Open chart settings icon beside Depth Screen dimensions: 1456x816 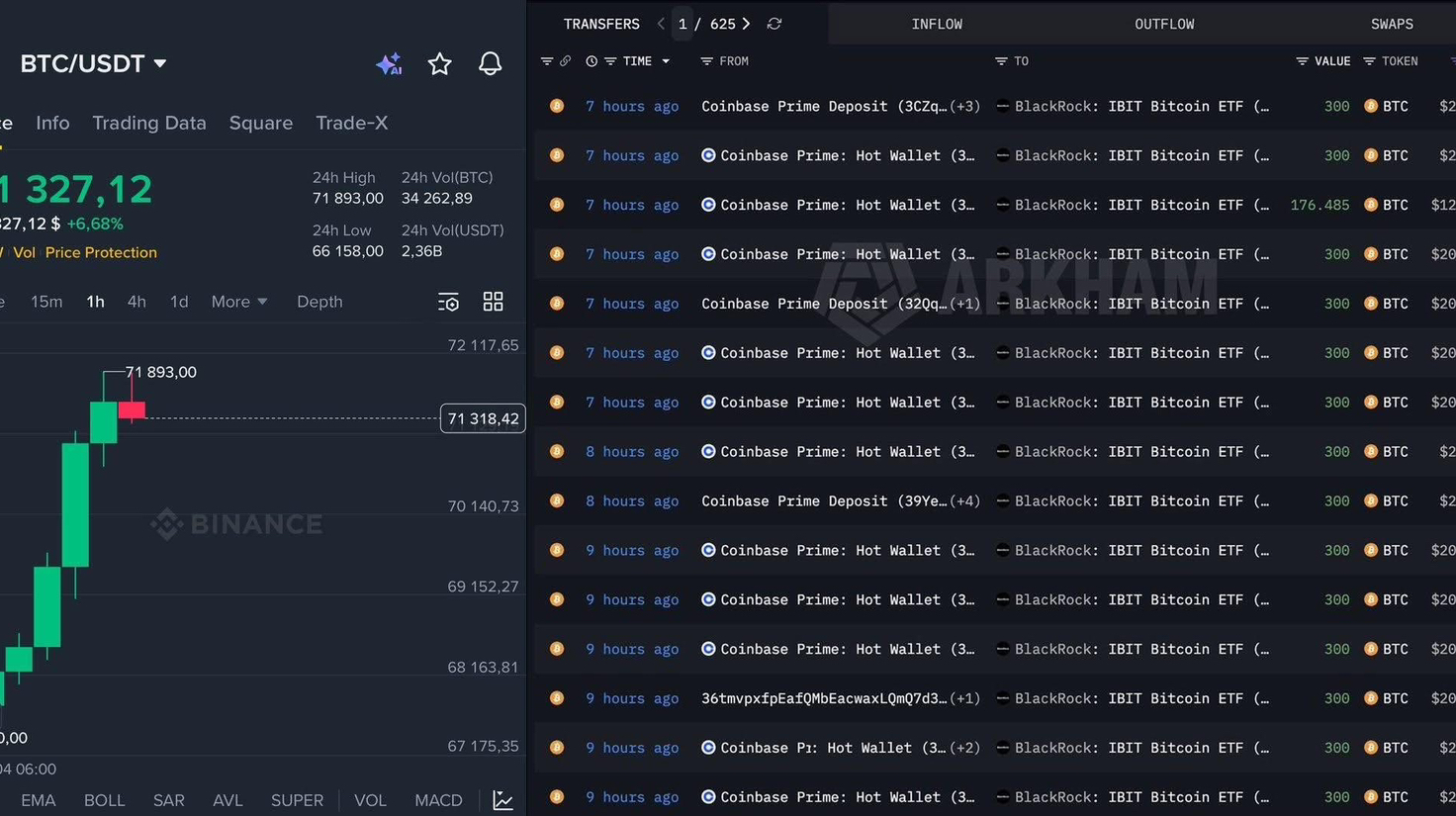click(x=448, y=302)
